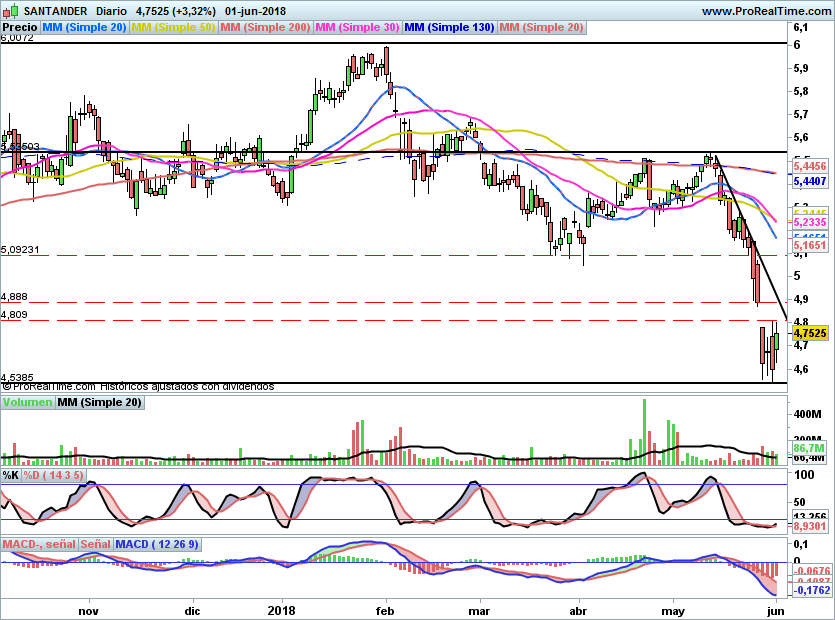Click the 2018 label on the time axis
The width and height of the screenshot is (835, 620).
pyautogui.click(x=282, y=611)
